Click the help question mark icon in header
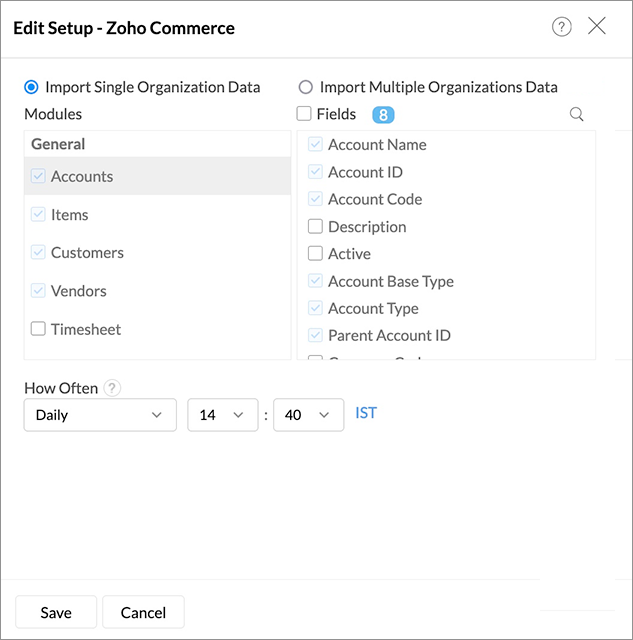 (x=562, y=27)
